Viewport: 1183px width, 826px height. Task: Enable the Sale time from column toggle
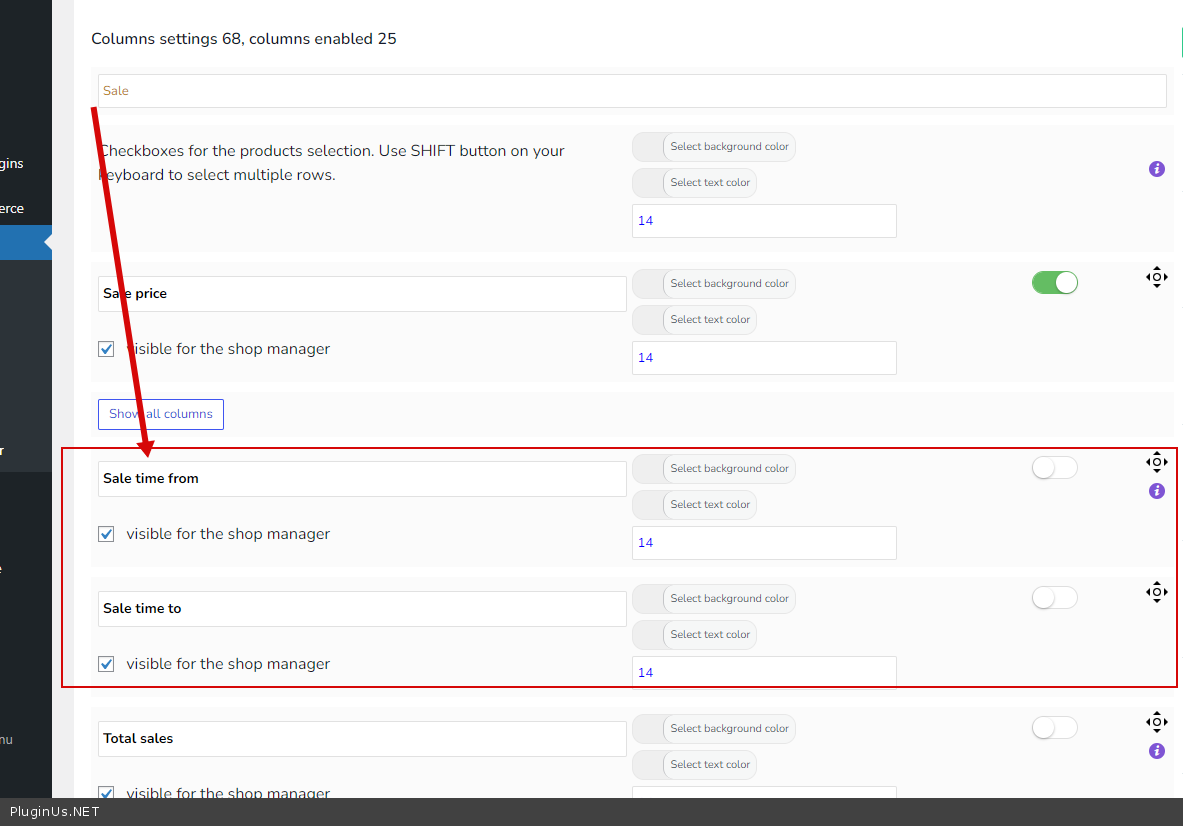tap(1054, 468)
